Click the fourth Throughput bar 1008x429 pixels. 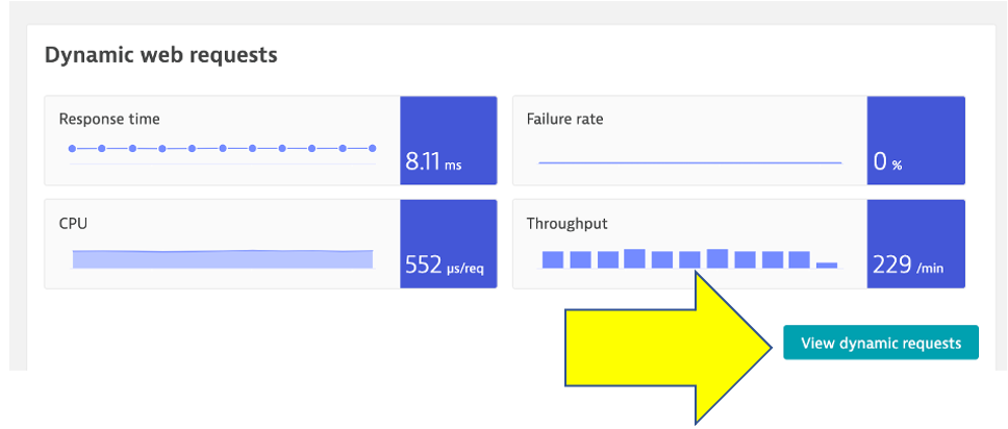click(634, 259)
